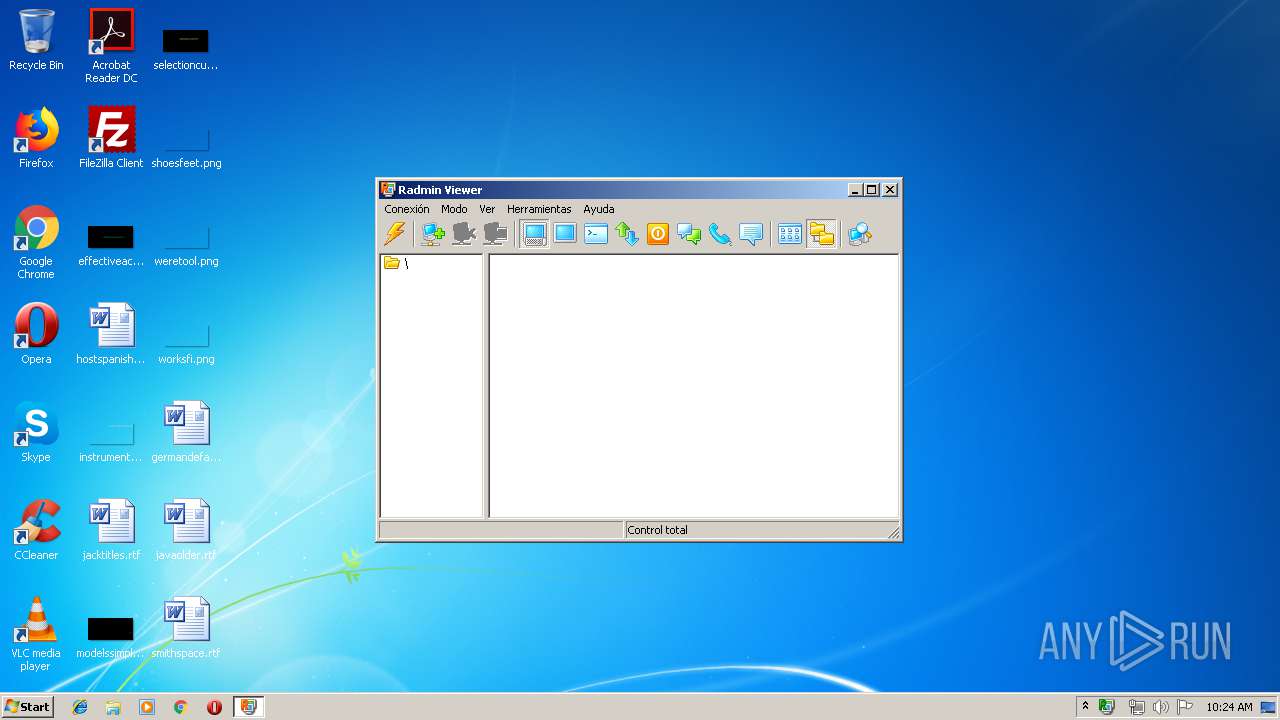This screenshot has height=720, width=1280.
Task: Click the window resize grip corner
Action: pos(893,532)
